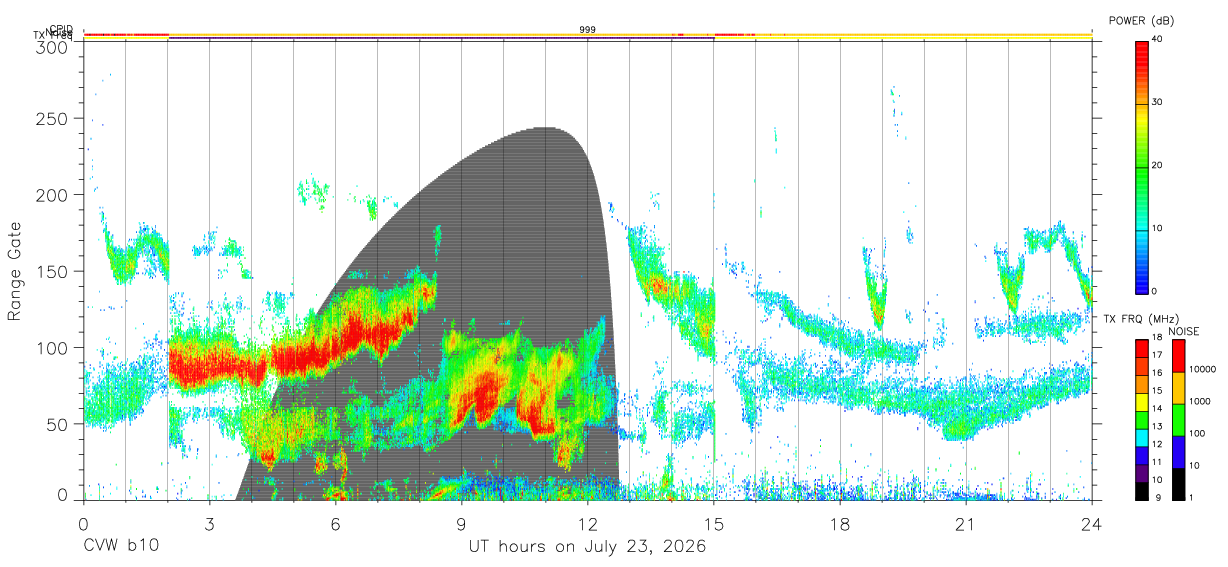1228x567 pixels.
Task: Click the 'UT hours on July 23, 2026' title
Action: point(588,547)
